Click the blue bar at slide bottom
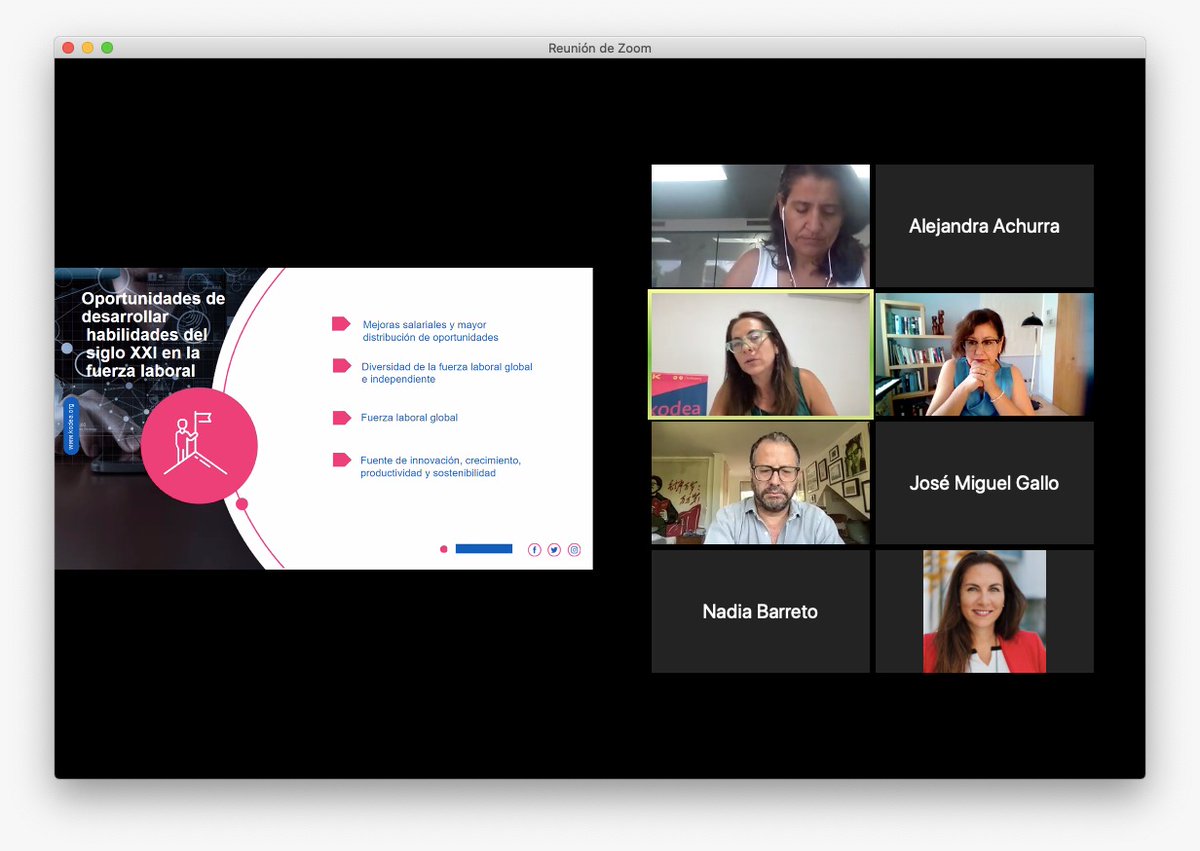Screen dimensions: 1200x851 484,549
